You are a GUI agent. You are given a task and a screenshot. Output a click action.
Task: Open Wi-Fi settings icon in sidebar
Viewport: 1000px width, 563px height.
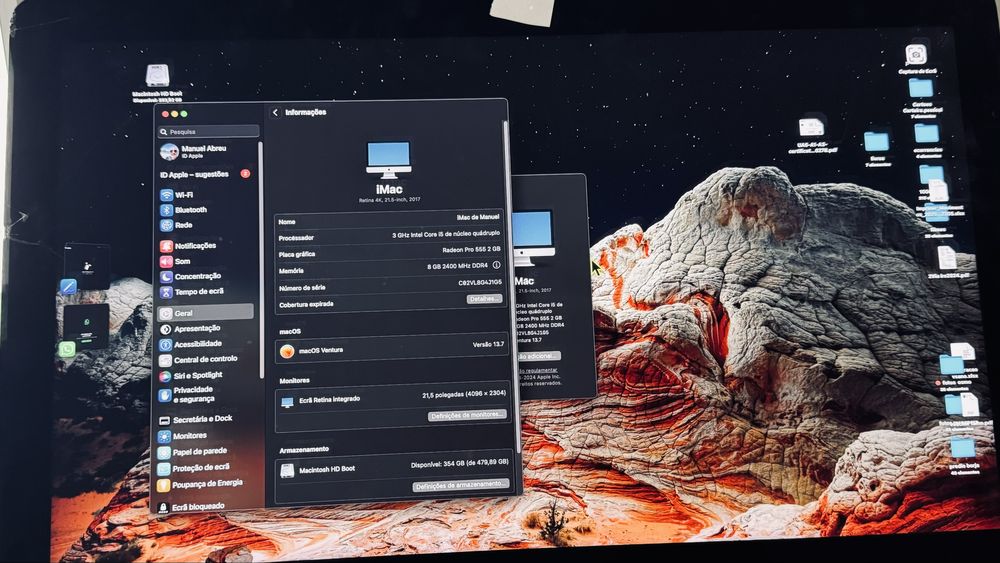166,194
